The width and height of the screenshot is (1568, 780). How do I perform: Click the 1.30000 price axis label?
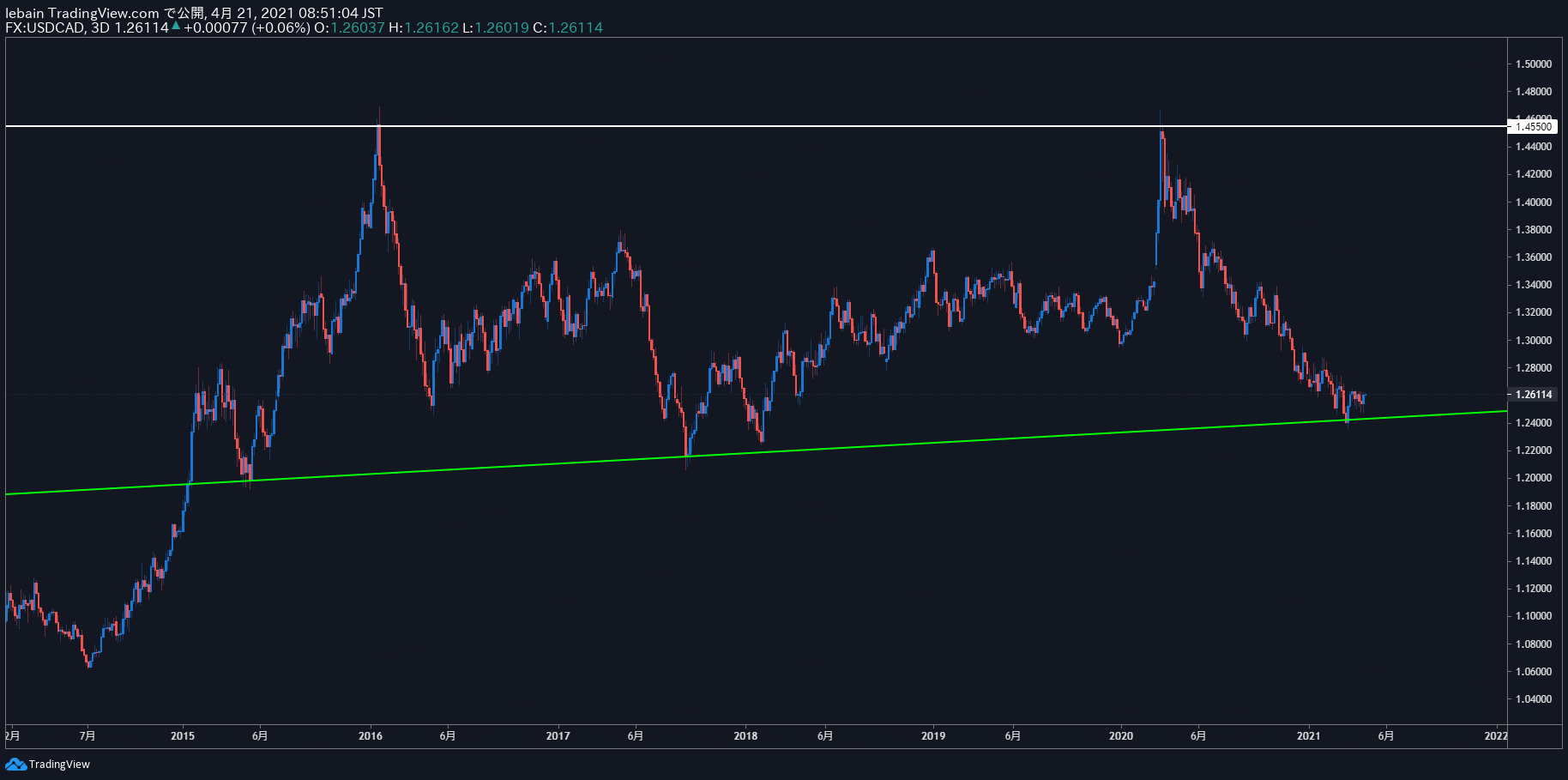1534,341
